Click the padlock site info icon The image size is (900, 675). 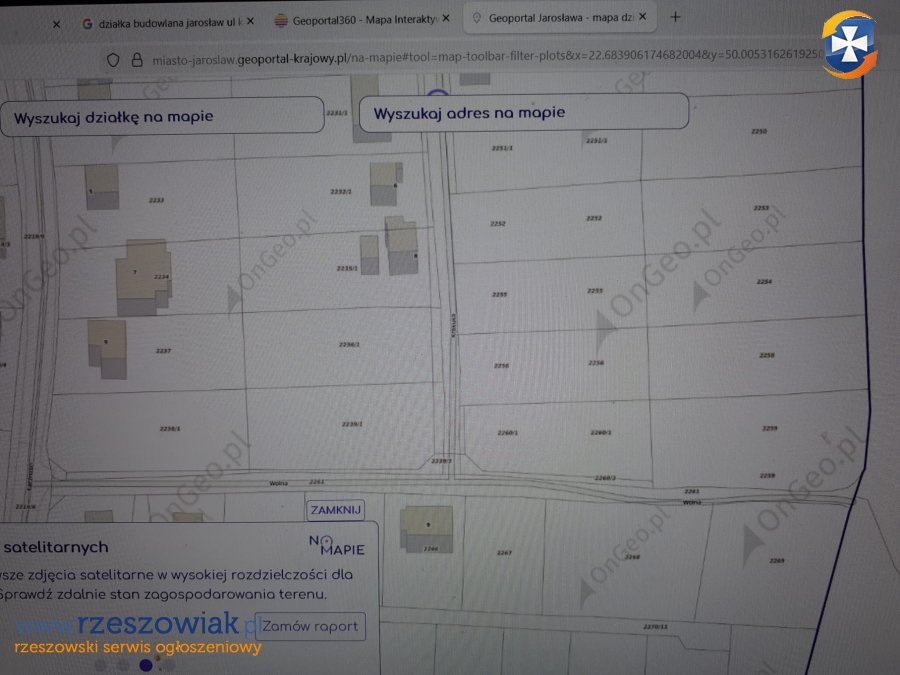tap(138, 59)
